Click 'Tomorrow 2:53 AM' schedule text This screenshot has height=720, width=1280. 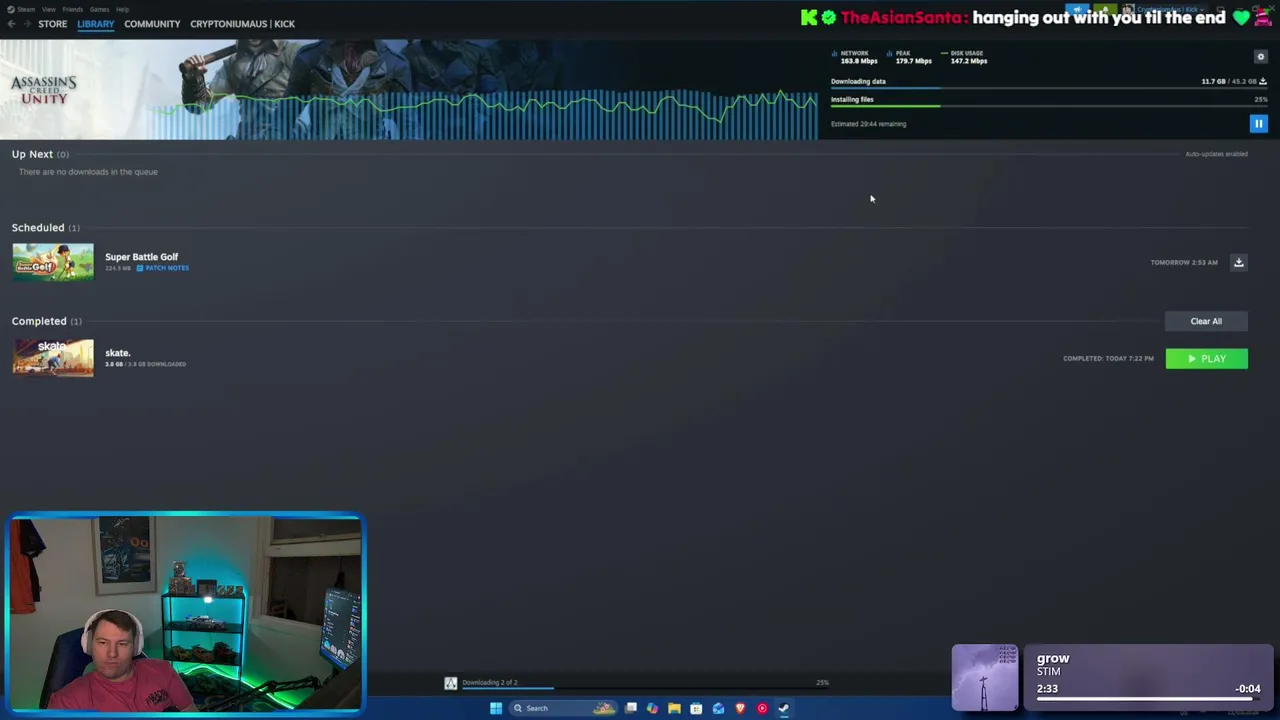pyautogui.click(x=1184, y=262)
